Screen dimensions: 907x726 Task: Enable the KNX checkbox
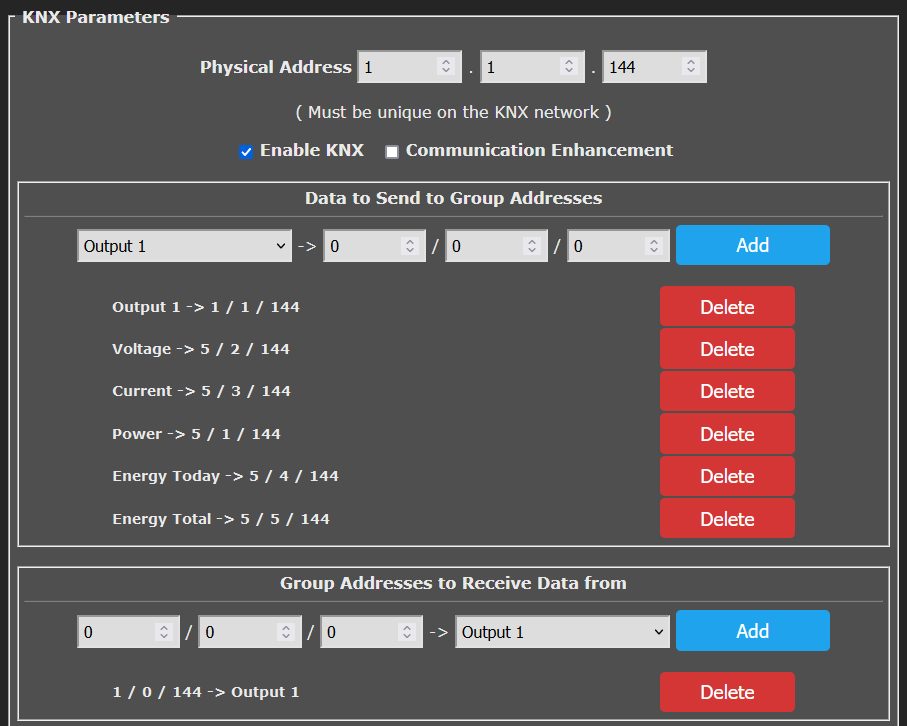(246, 151)
